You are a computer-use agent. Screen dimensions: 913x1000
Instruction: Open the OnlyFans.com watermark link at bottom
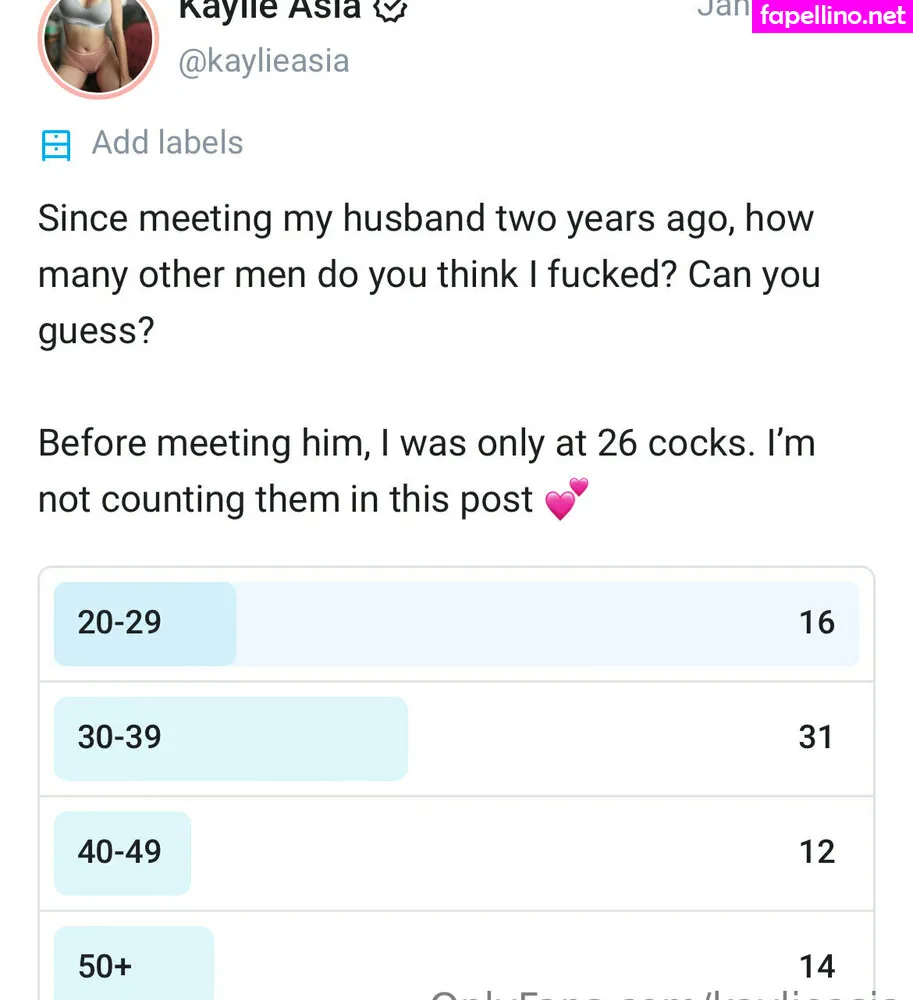tap(664, 994)
